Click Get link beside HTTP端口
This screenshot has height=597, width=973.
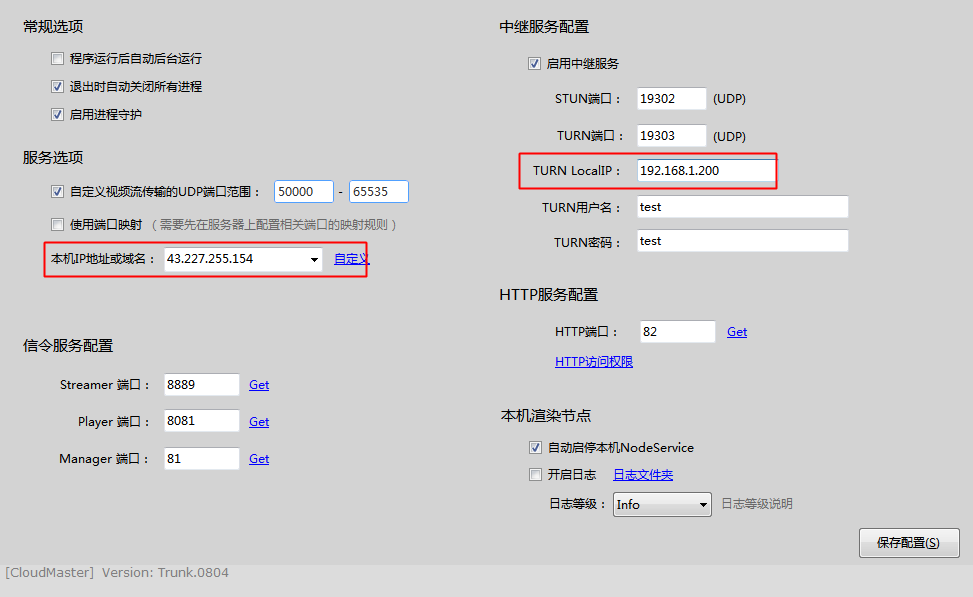737,332
